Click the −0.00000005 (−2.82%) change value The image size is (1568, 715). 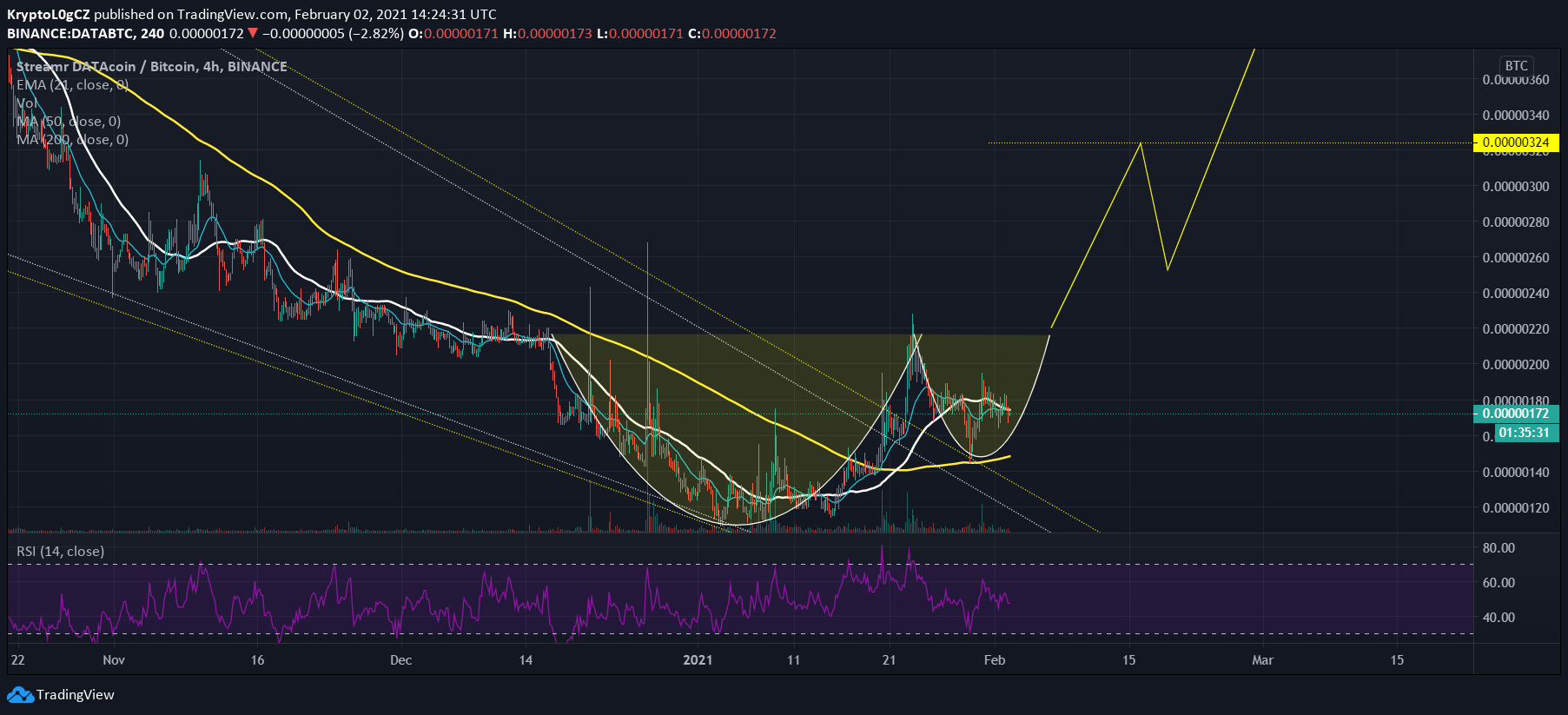[x=333, y=33]
